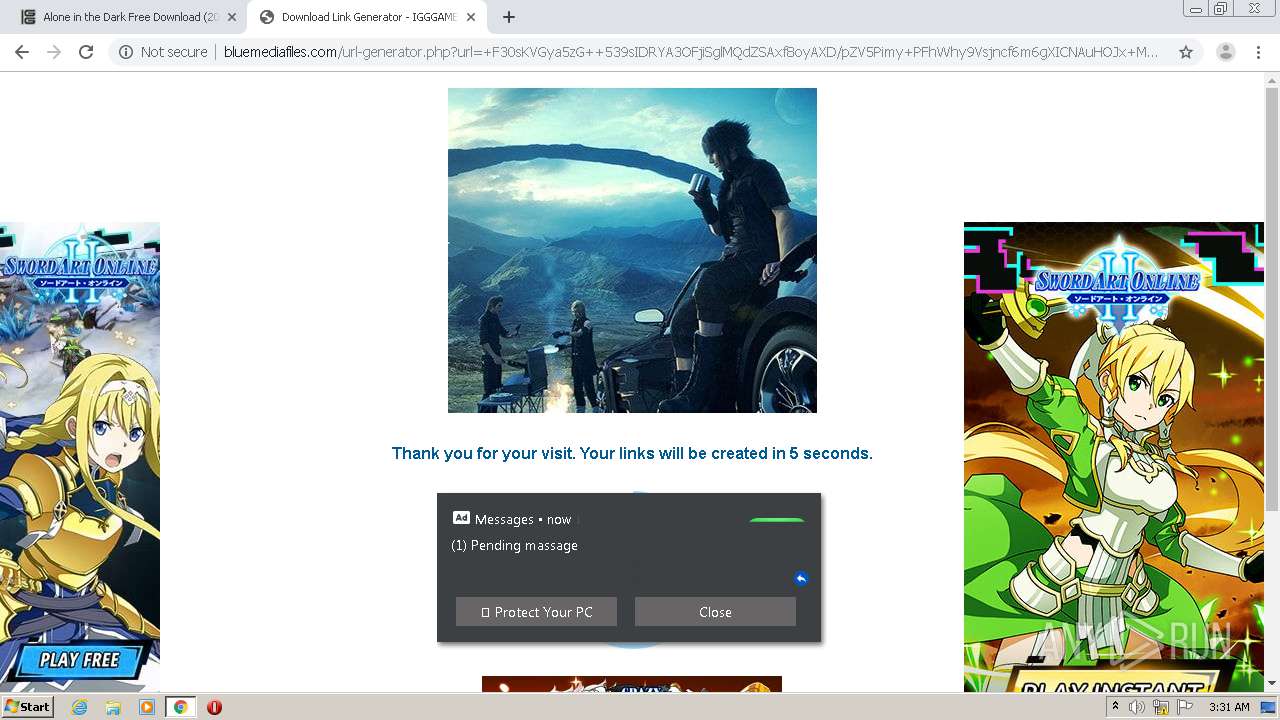Launch Internet Explorer from the taskbar
This screenshot has width=1280, height=720.
point(79,707)
